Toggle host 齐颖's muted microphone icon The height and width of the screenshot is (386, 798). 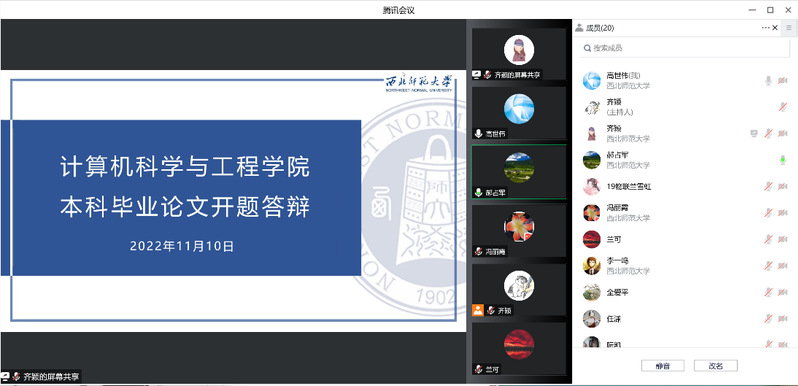click(x=783, y=107)
